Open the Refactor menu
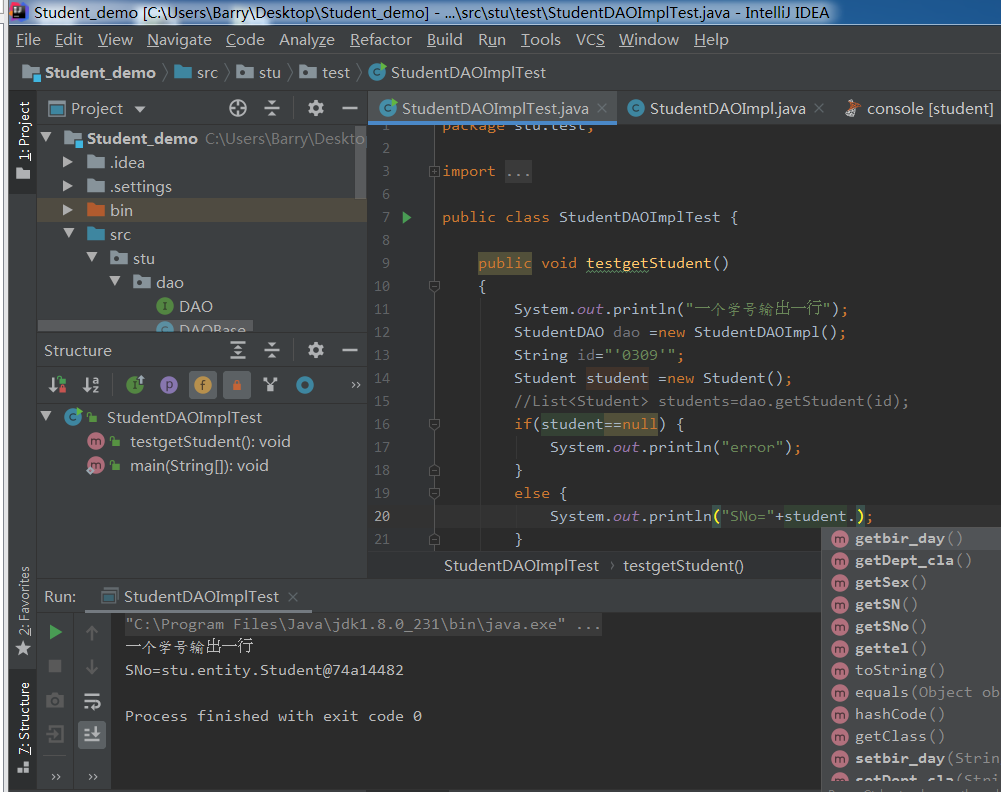Image resolution: width=1001 pixels, height=792 pixels. tap(380, 40)
